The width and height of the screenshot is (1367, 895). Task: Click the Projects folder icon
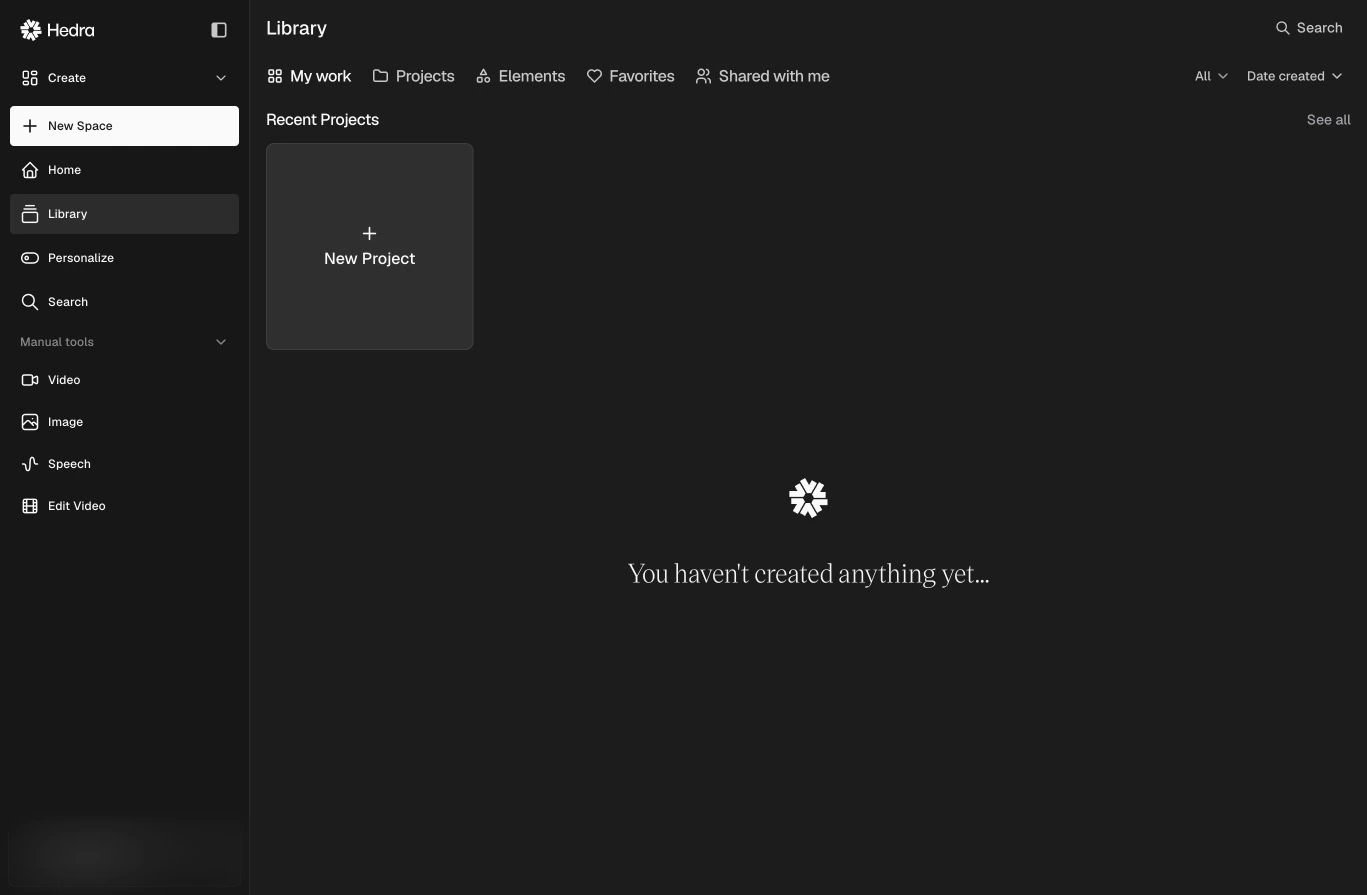click(x=380, y=76)
